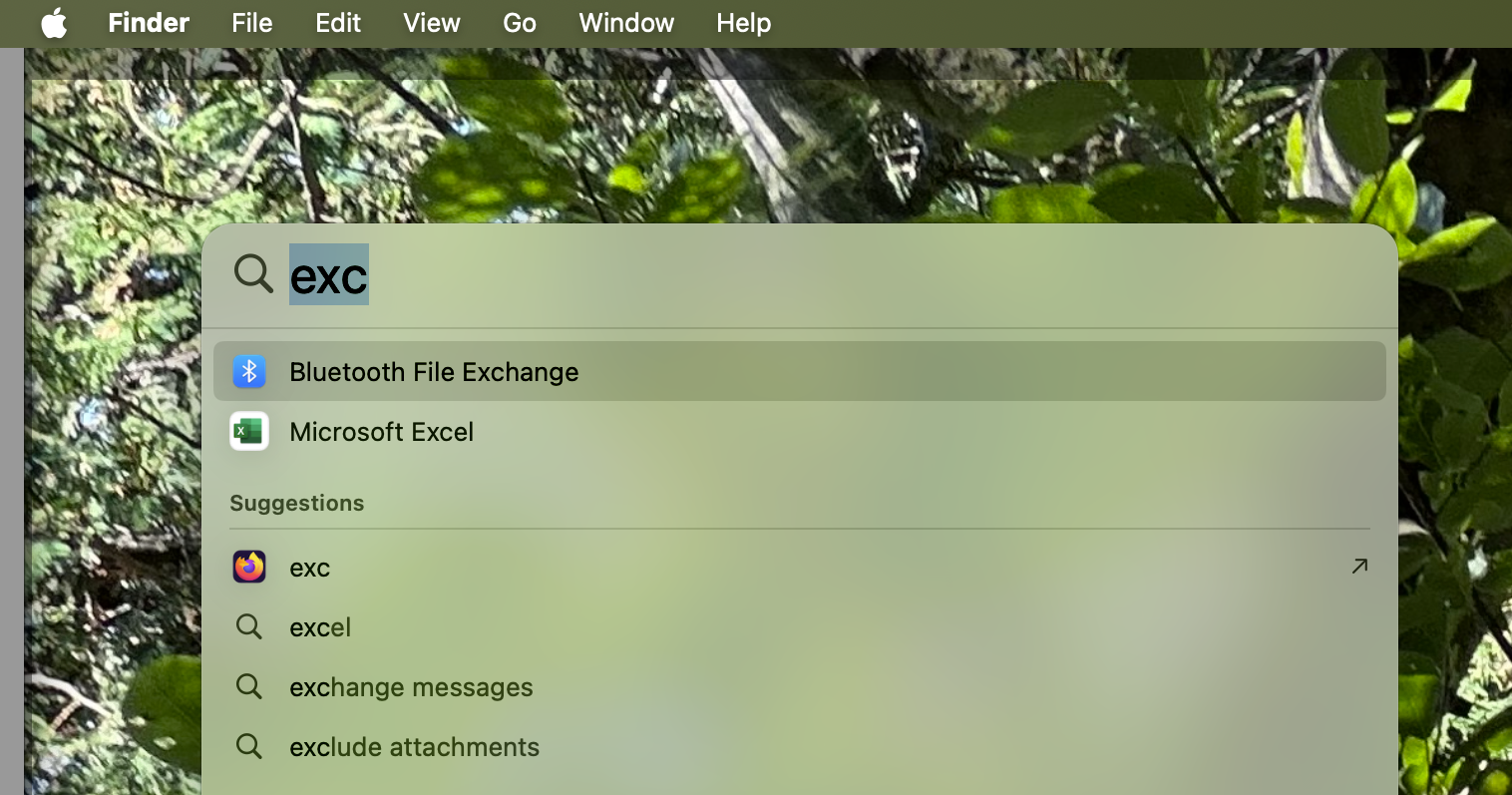
Task: Click the Firefox icon beside exc suggestion
Action: (x=249, y=568)
